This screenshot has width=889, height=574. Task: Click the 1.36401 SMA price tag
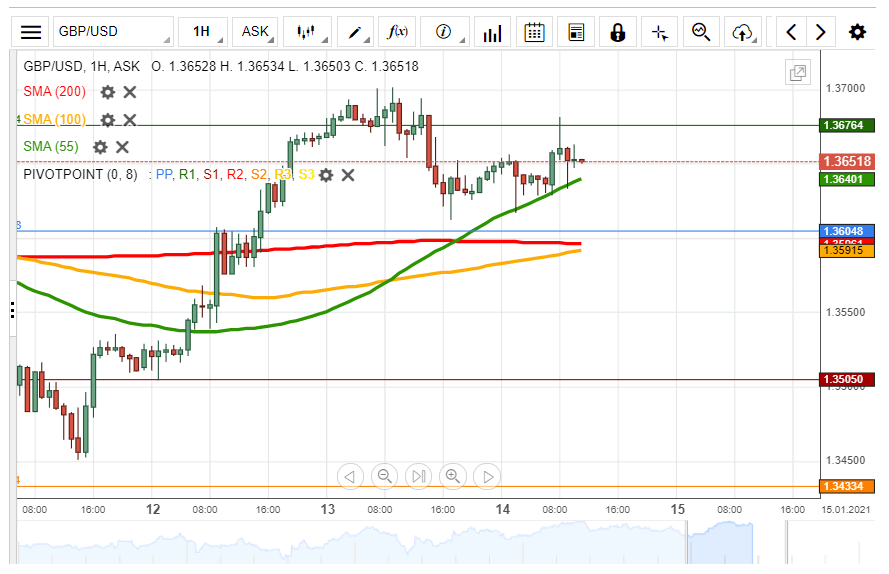click(847, 179)
